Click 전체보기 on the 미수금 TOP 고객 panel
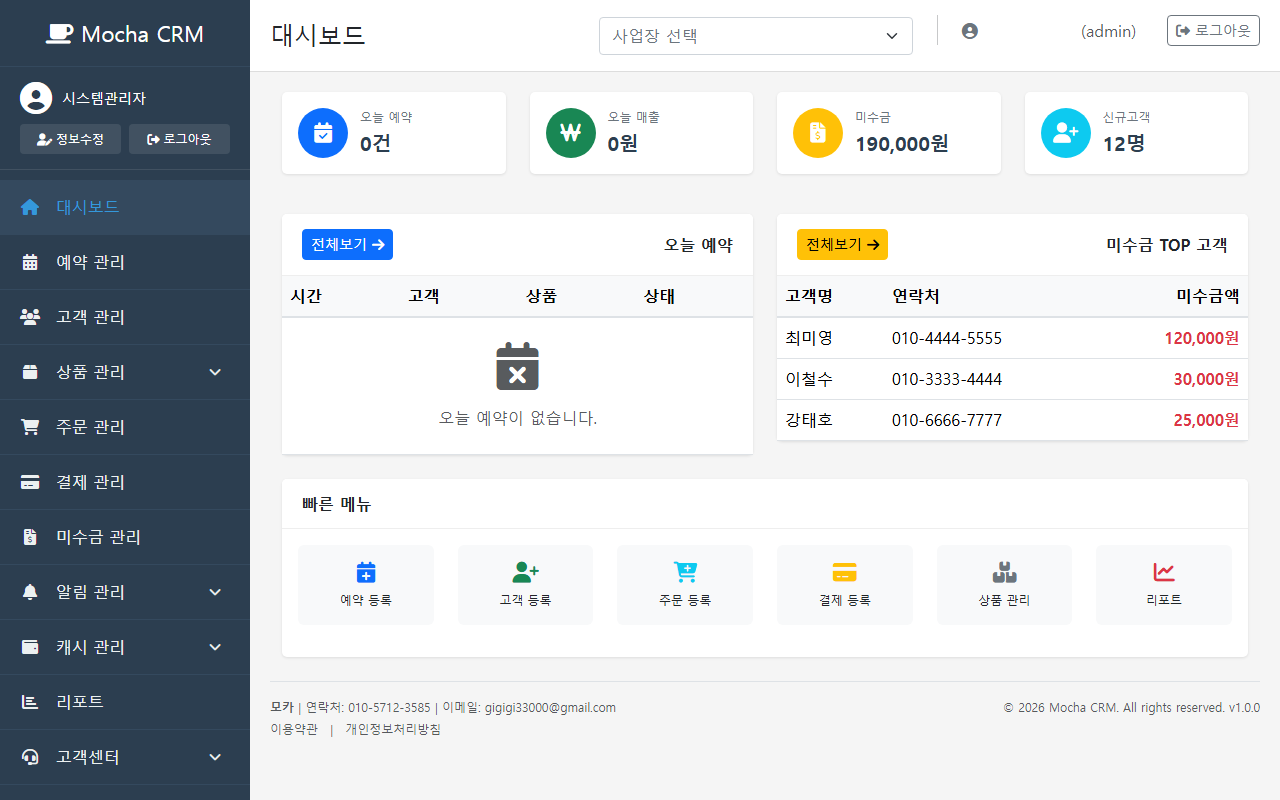 pos(842,244)
